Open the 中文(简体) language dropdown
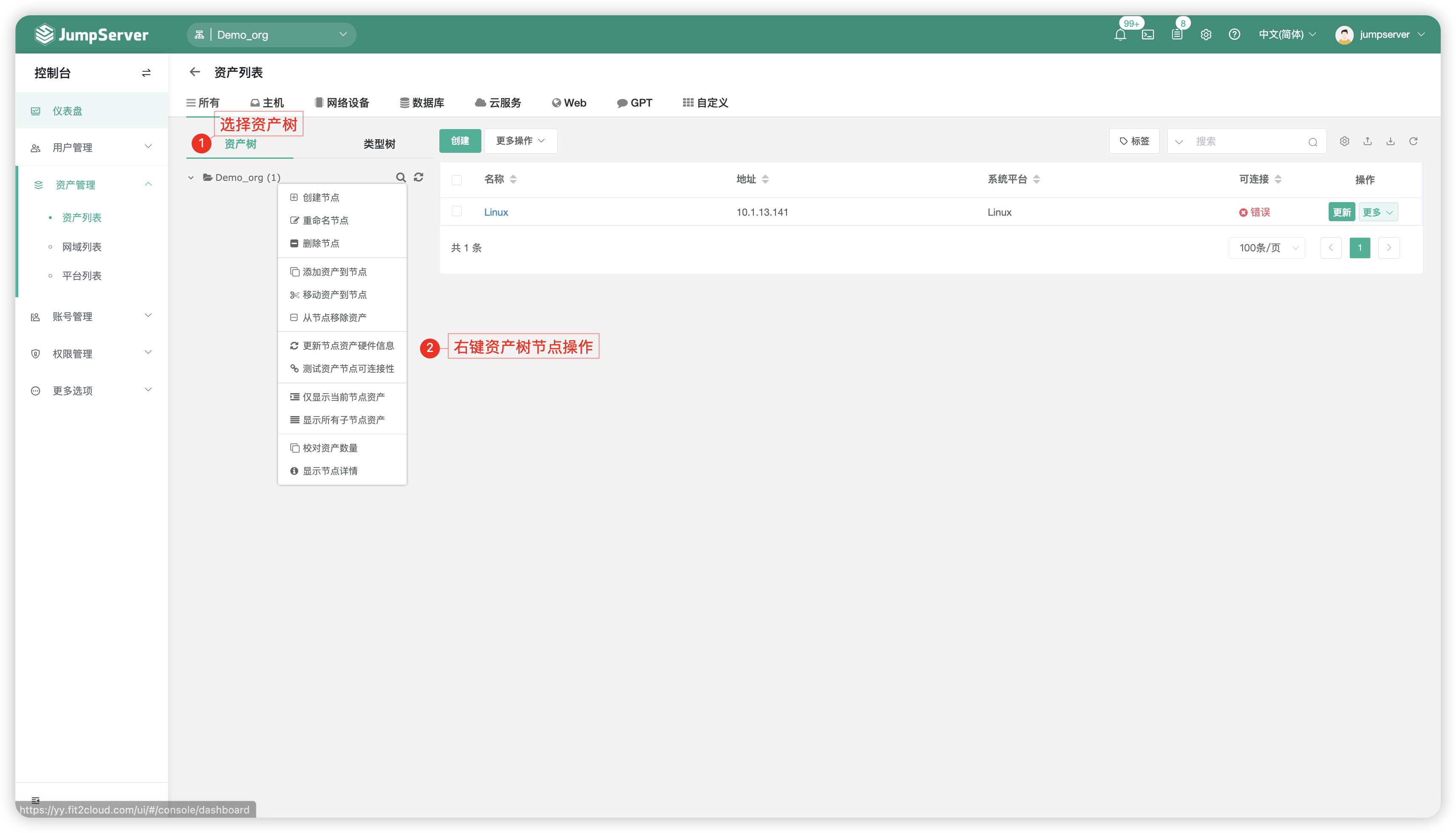This screenshot has width=1456, height=833. point(1287,34)
